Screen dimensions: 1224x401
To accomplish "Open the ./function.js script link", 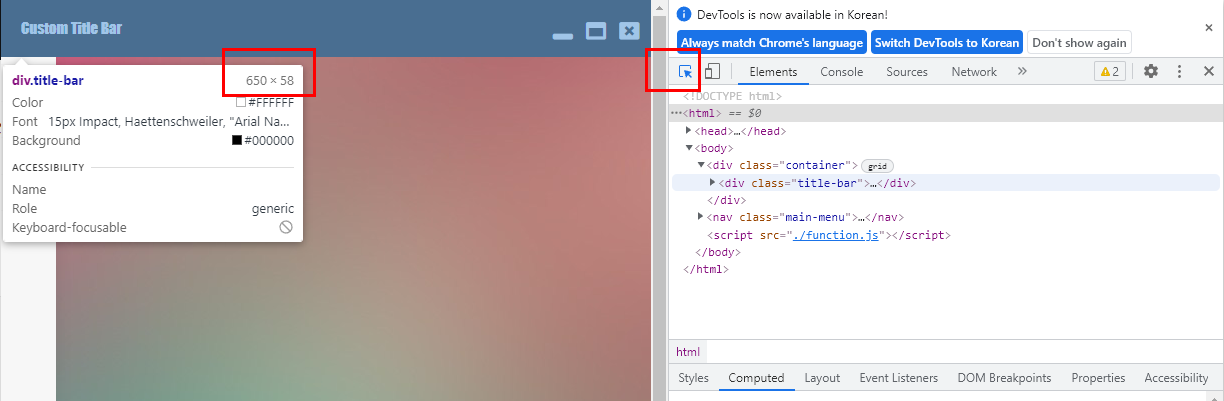I will pos(835,235).
